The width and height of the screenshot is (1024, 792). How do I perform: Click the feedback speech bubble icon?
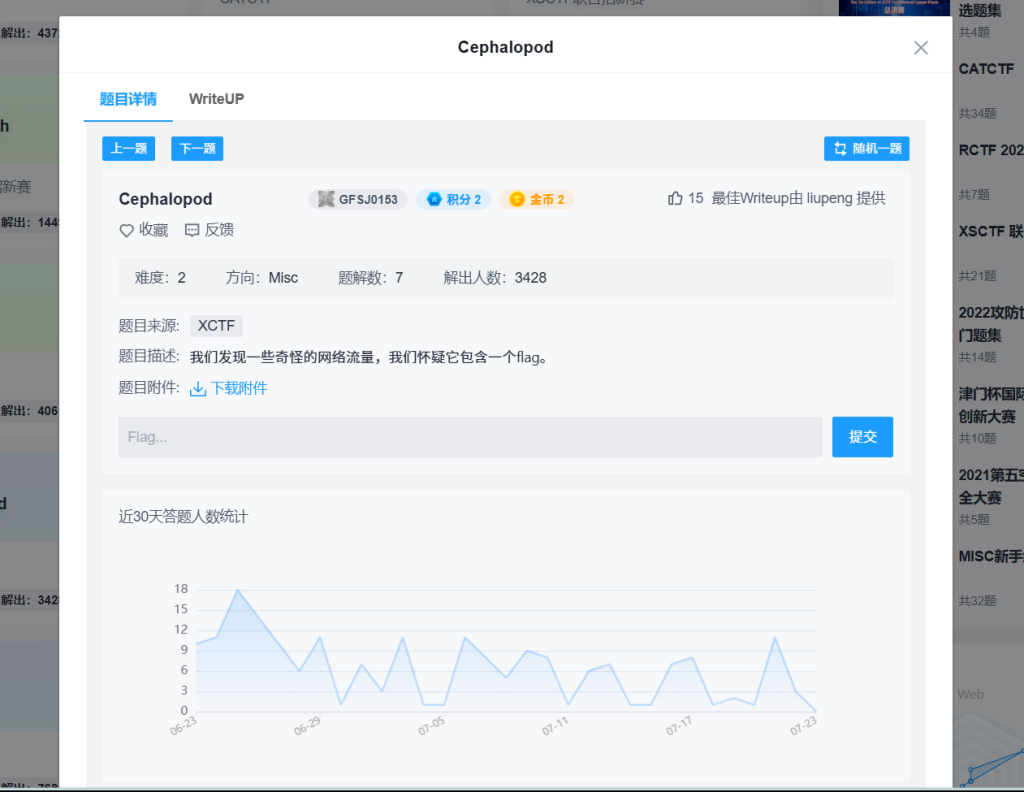tap(192, 230)
